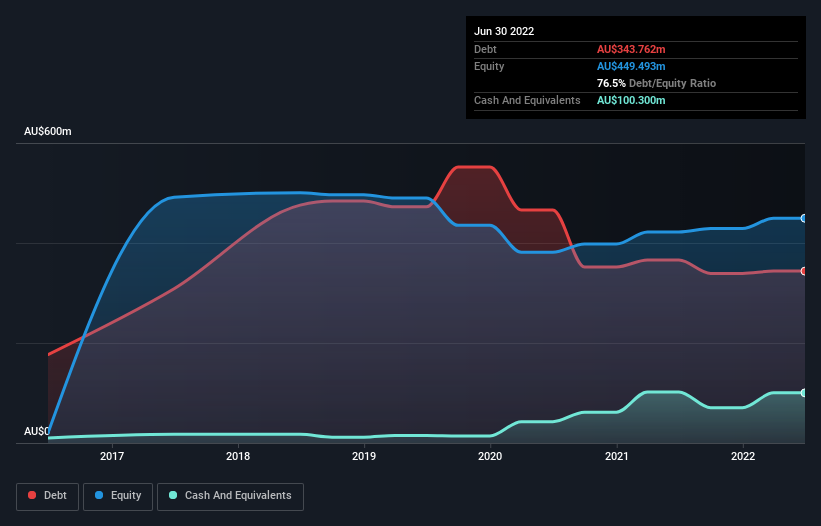Click the 76.5% Debt/Equity Ratio text
This screenshot has height=526, width=821.
pos(657,83)
